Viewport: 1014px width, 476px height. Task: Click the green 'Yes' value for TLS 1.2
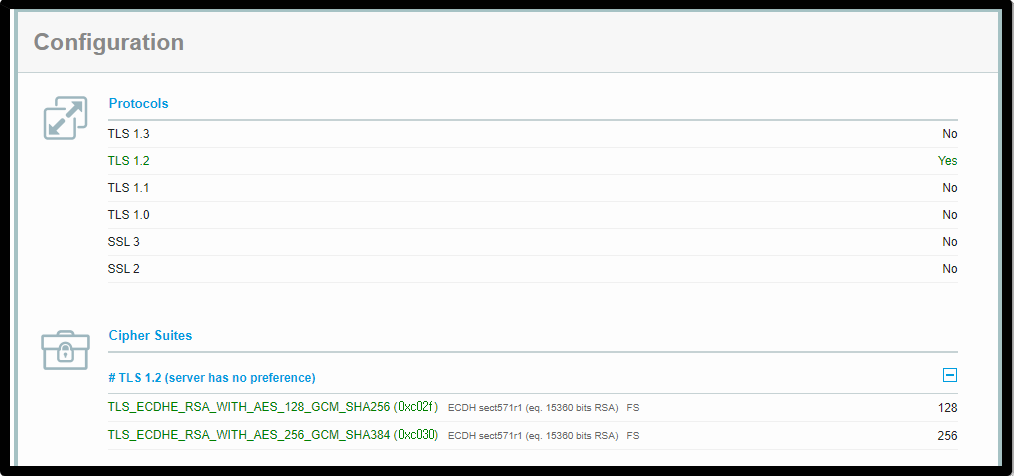947,161
